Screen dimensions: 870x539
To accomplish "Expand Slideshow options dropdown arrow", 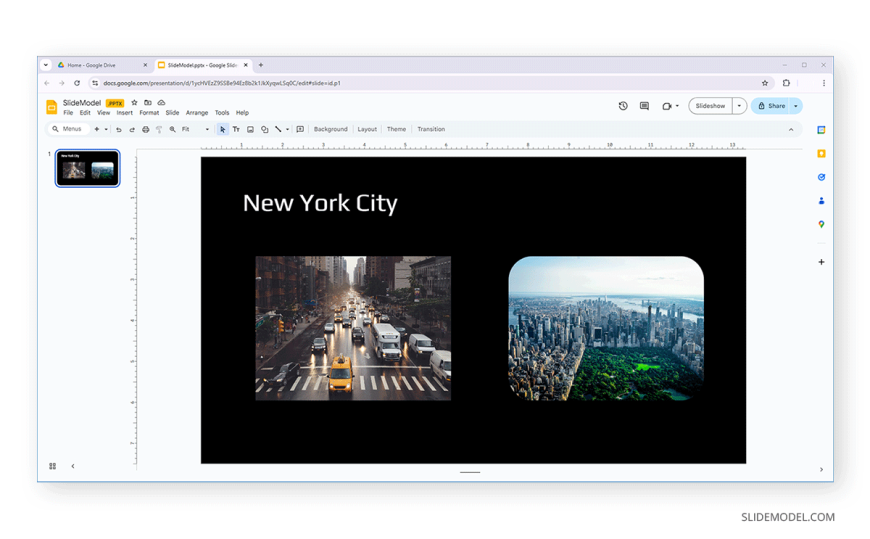I will pyautogui.click(x=739, y=106).
